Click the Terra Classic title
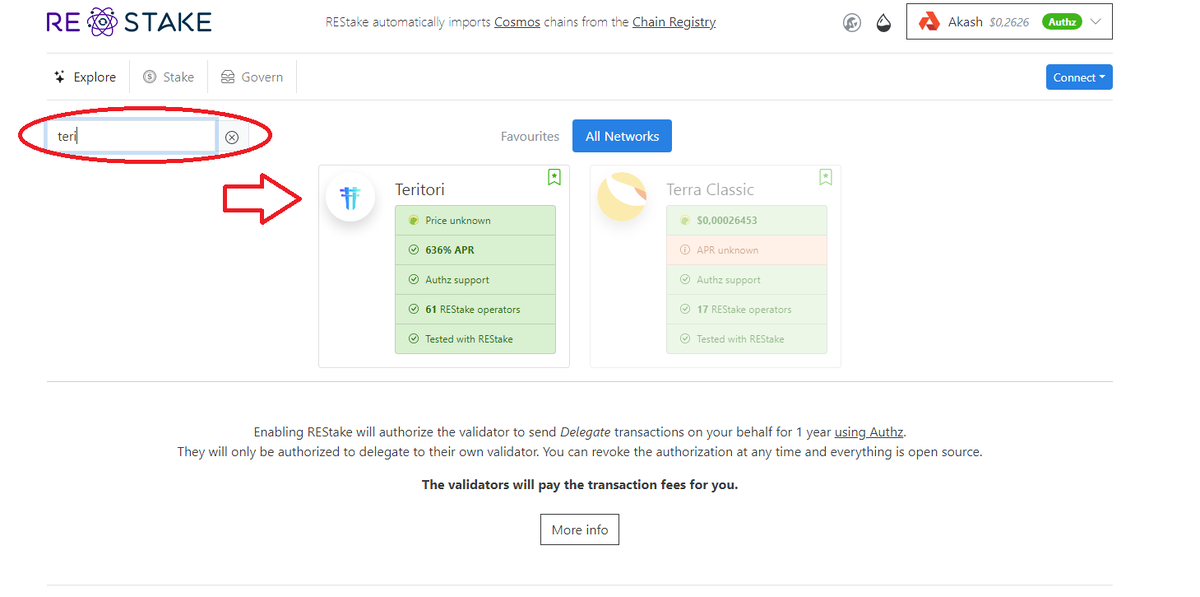Viewport: 1200px width, 597px height. click(710, 189)
